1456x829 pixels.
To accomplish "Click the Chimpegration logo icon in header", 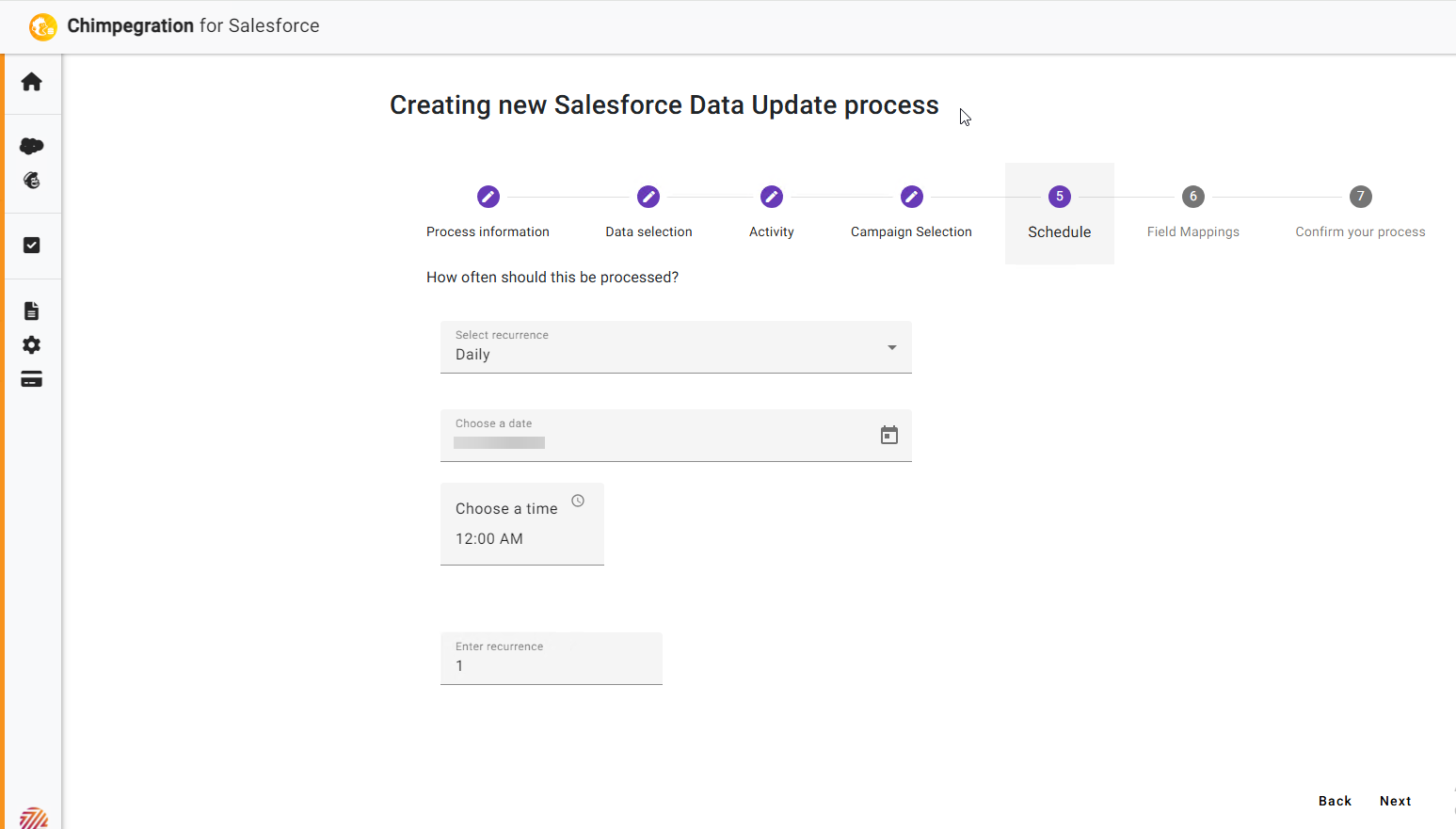I will 42,26.
